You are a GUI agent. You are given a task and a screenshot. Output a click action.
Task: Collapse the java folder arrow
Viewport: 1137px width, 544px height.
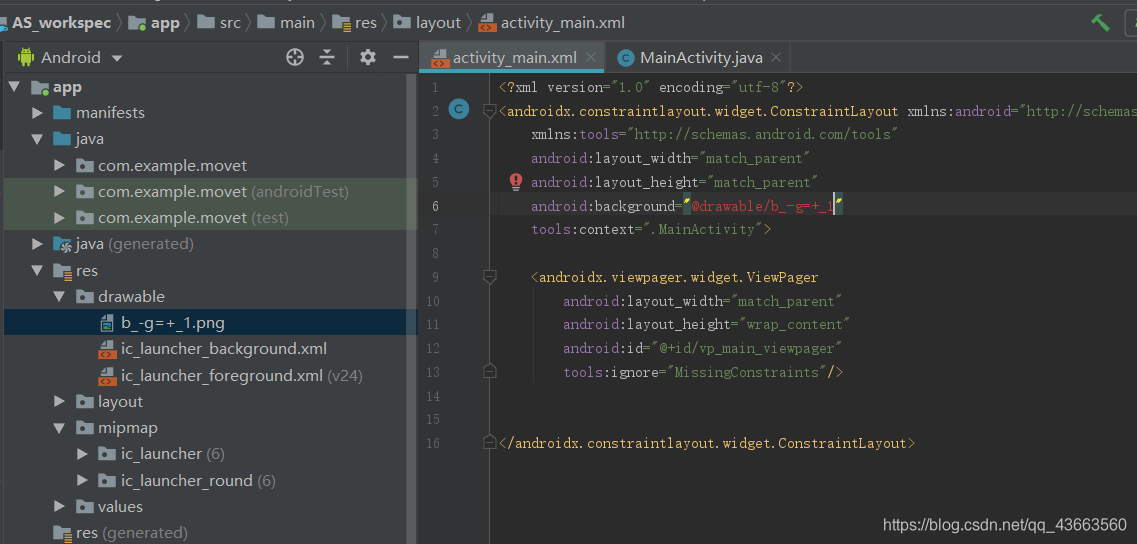37,139
